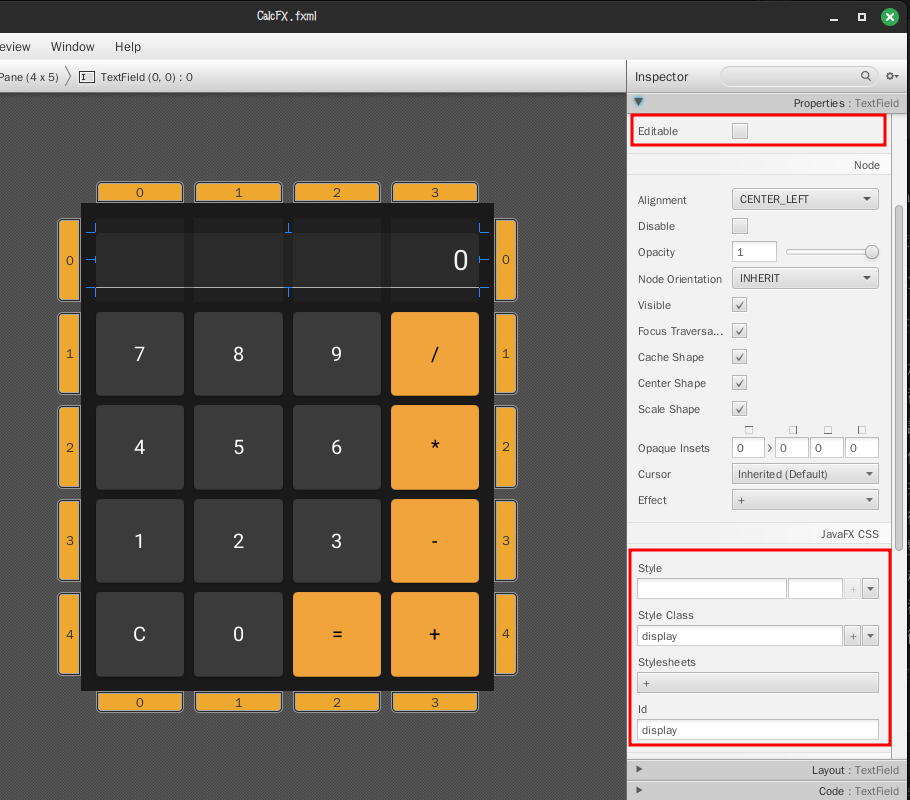This screenshot has height=800, width=910.
Task: Select the orange plus (+) calculator button
Action: pos(435,635)
